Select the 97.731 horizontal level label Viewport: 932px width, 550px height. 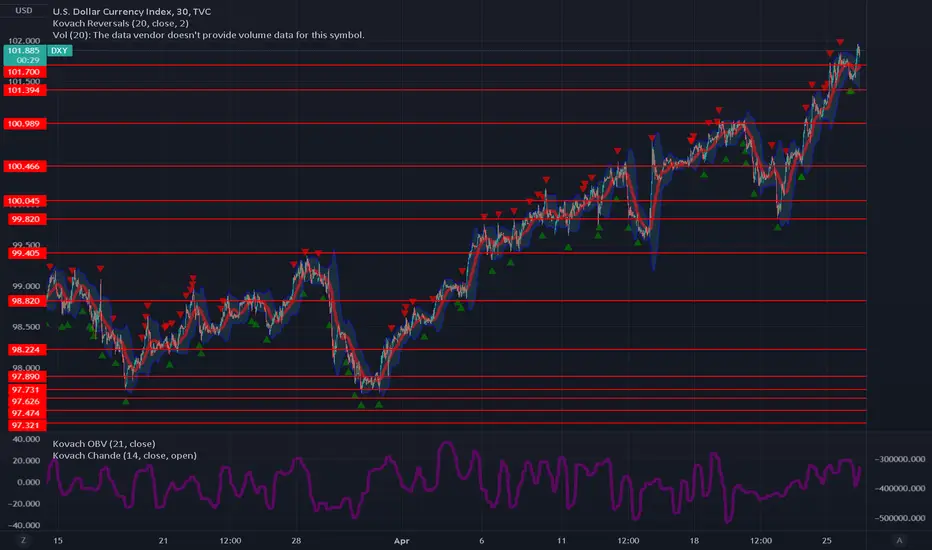[26, 390]
